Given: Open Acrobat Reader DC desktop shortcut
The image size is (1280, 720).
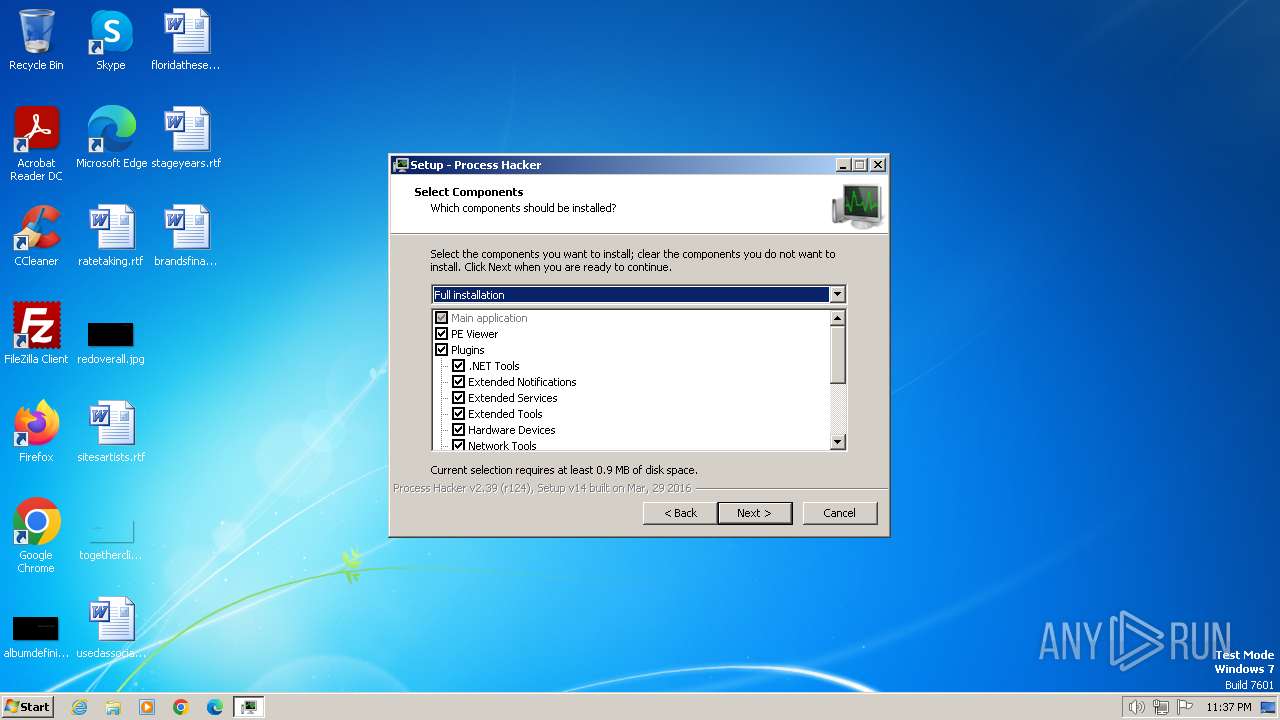Looking at the screenshot, I should pyautogui.click(x=36, y=144).
